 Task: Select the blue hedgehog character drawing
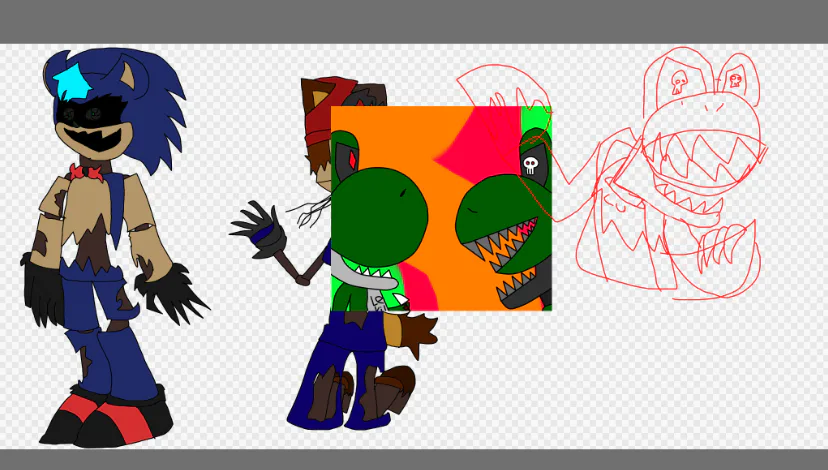(x=114, y=248)
